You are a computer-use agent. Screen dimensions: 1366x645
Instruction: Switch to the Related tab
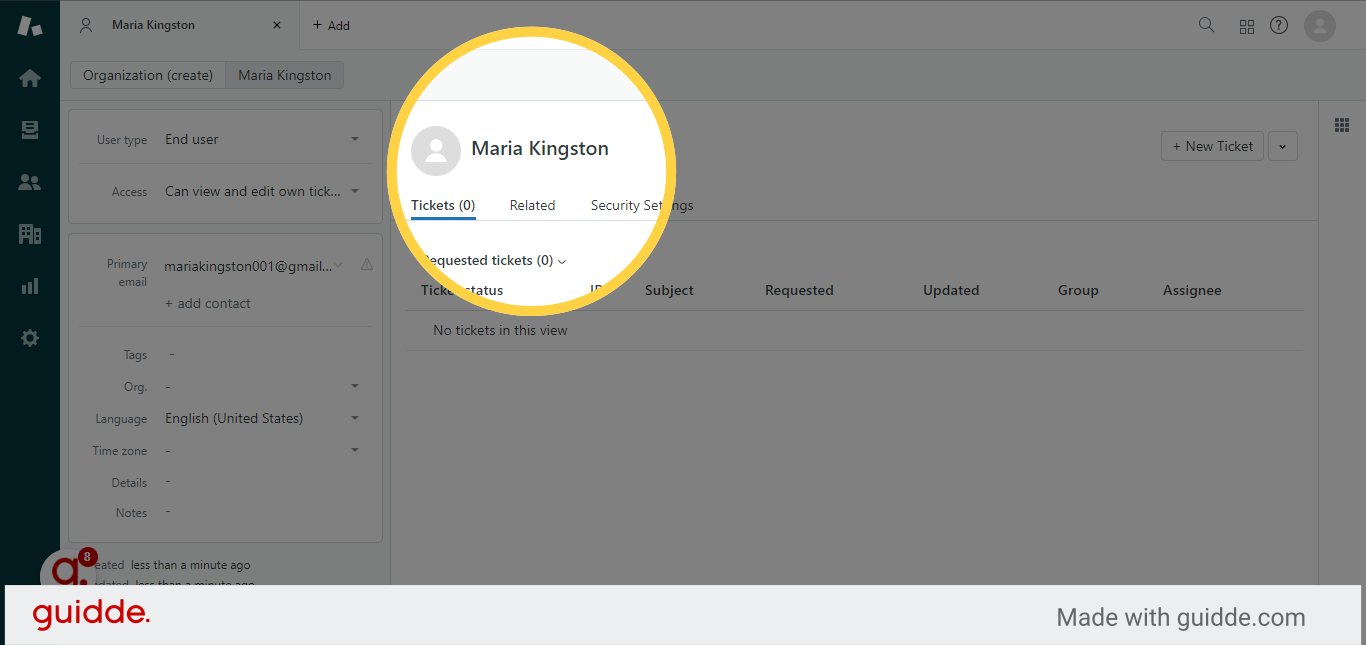pyautogui.click(x=532, y=205)
